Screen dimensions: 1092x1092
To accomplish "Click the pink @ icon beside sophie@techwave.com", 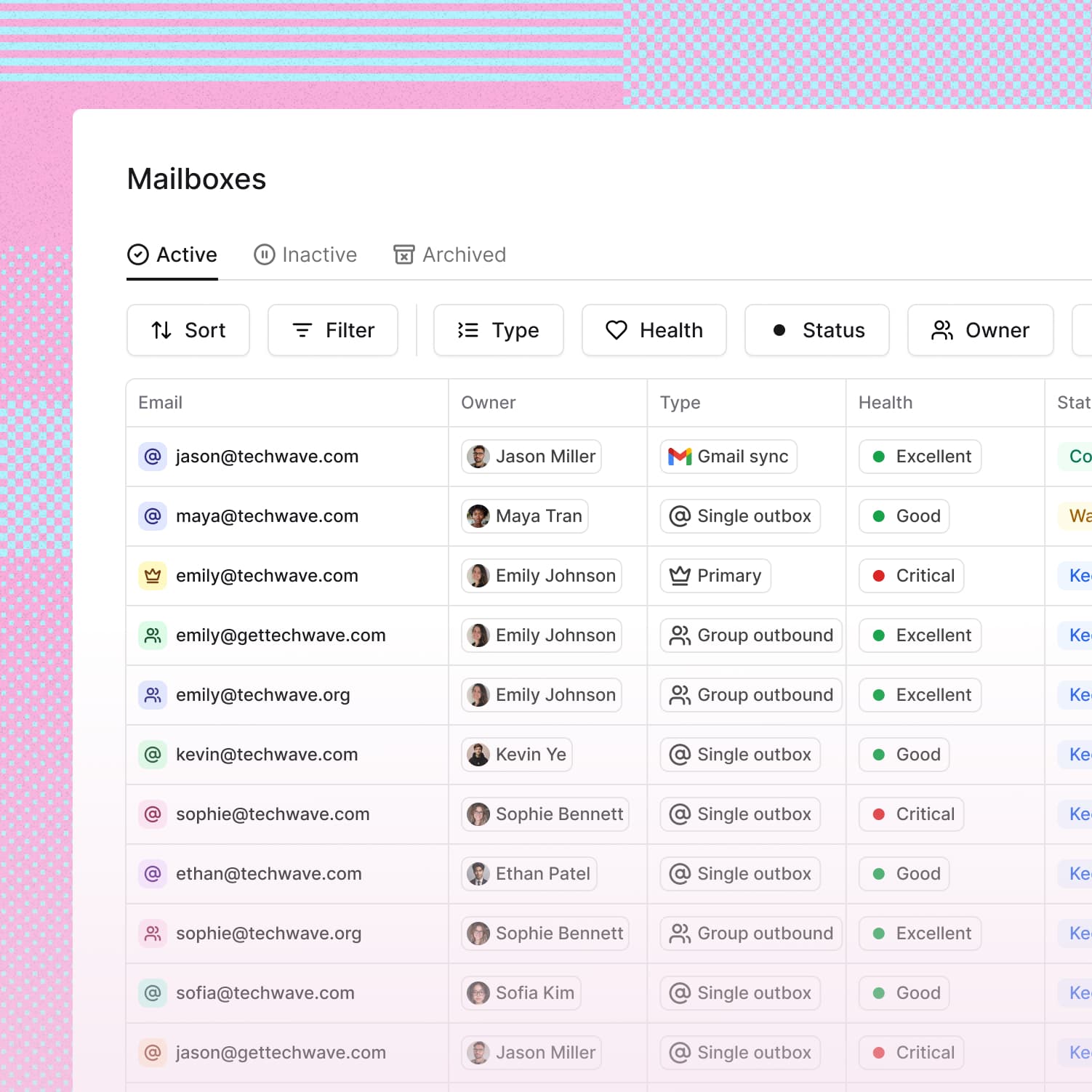I will coord(153,814).
